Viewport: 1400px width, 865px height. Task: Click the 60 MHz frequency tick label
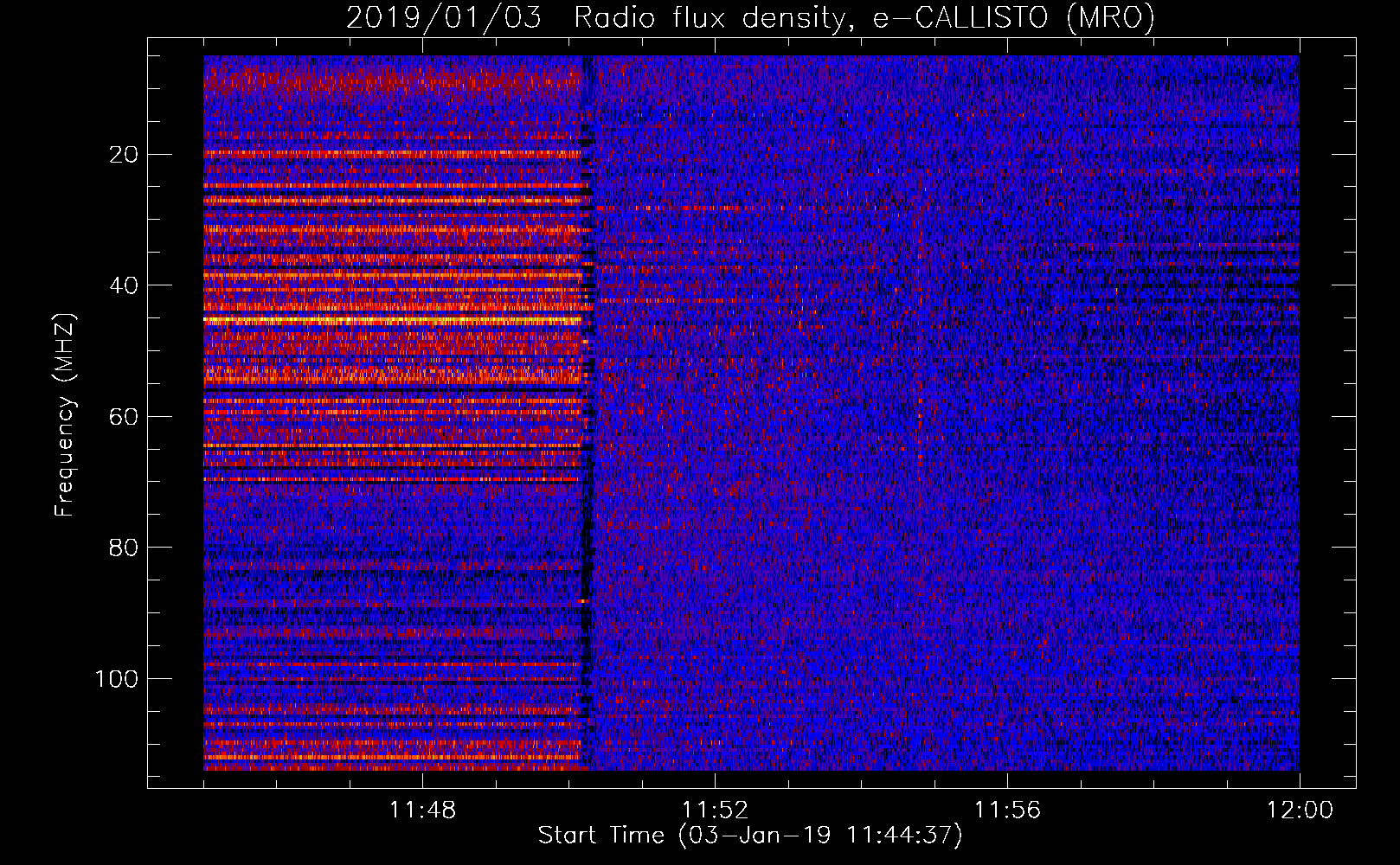(125, 417)
